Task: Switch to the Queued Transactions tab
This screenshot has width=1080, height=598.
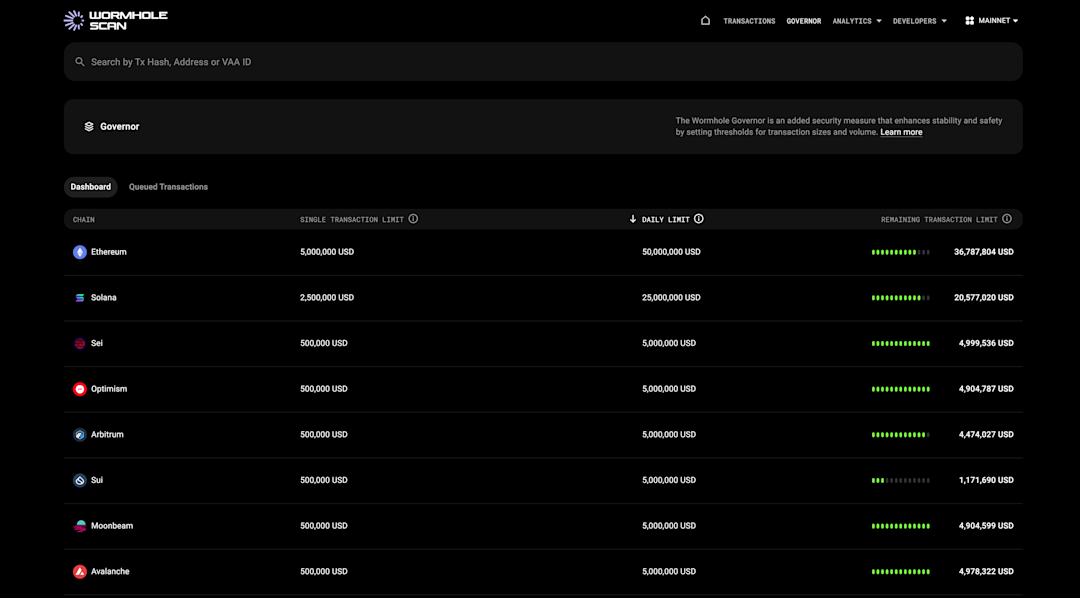Action: coord(168,187)
